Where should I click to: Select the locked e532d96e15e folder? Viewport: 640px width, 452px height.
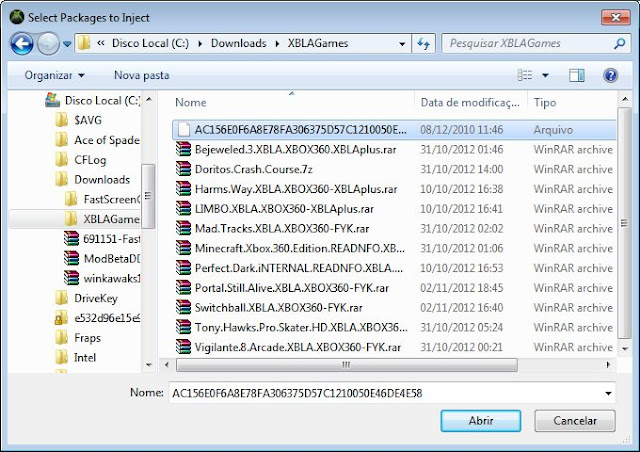tap(98, 318)
